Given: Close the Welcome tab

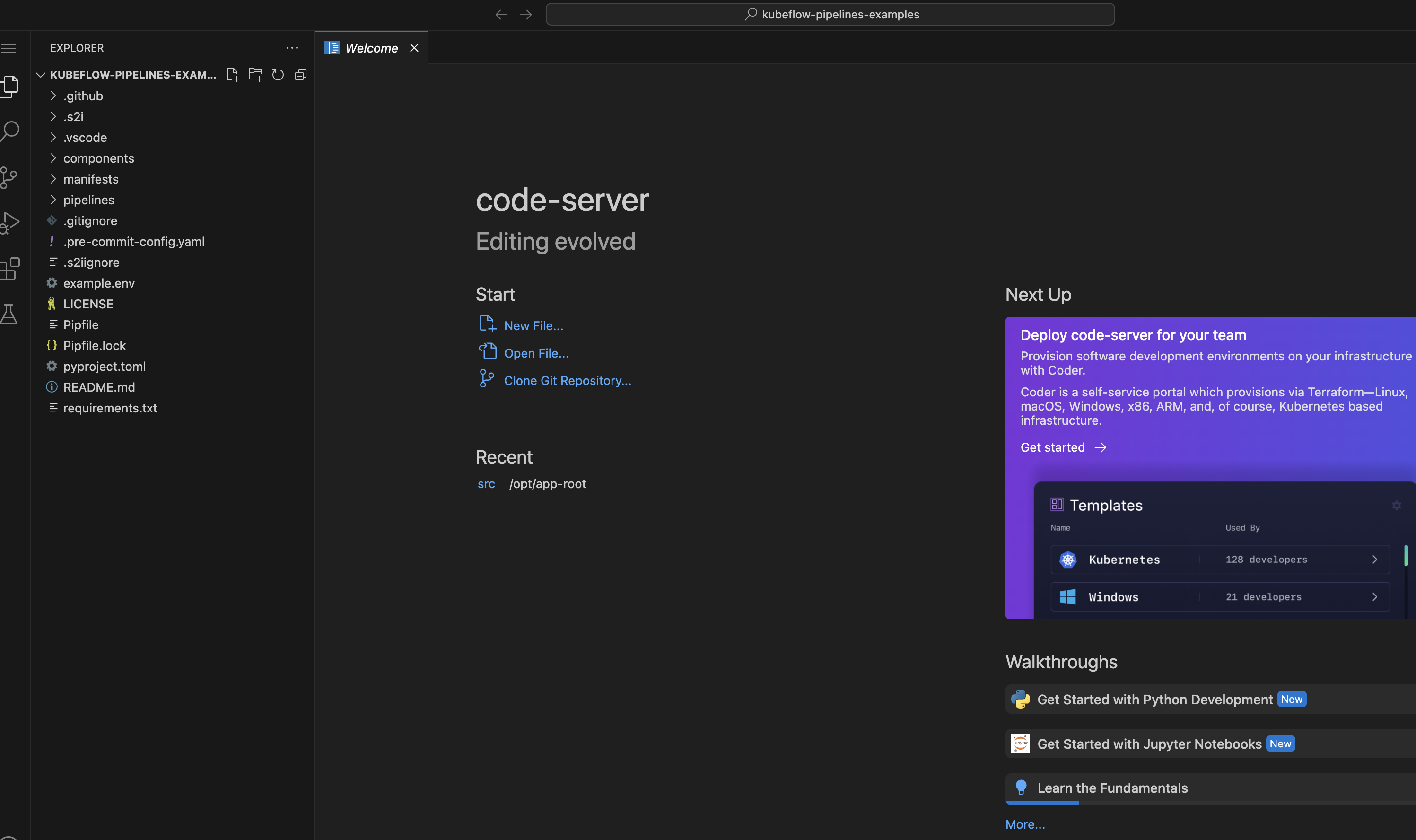Looking at the screenshot, I should (414, 48).
